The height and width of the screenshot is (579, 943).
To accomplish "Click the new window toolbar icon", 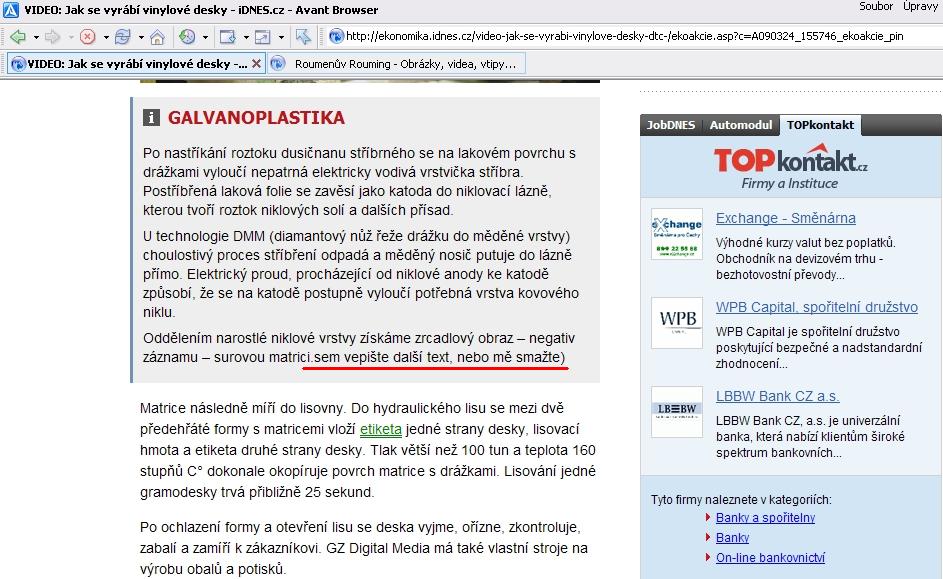I will [x=227, y=37].
